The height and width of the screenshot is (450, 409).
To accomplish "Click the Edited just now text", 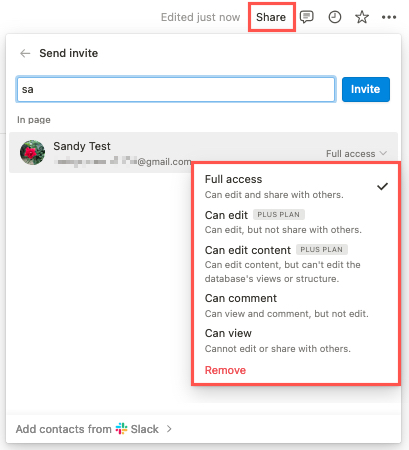I will [x=200, y=17].
